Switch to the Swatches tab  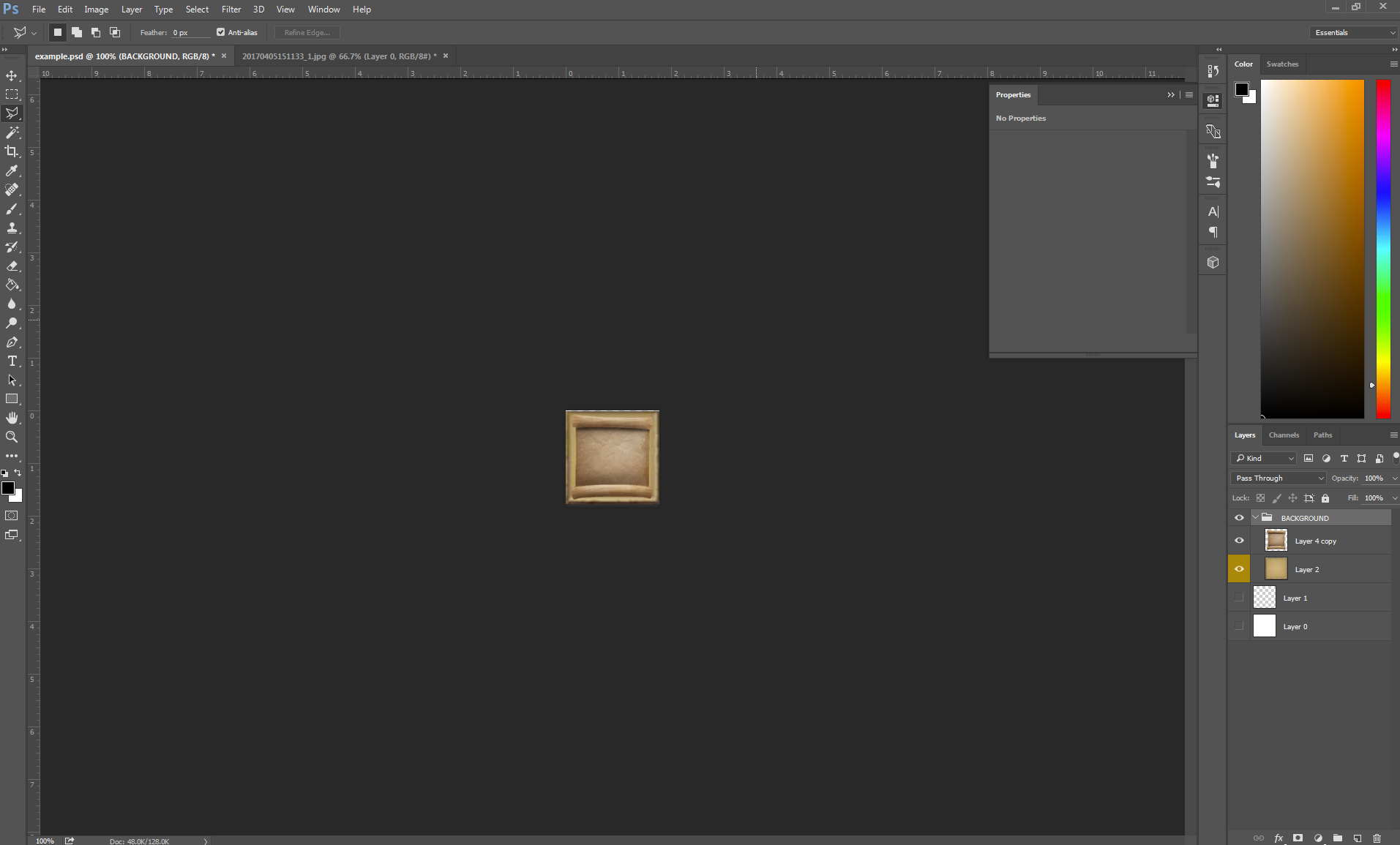pos(1282,64)
